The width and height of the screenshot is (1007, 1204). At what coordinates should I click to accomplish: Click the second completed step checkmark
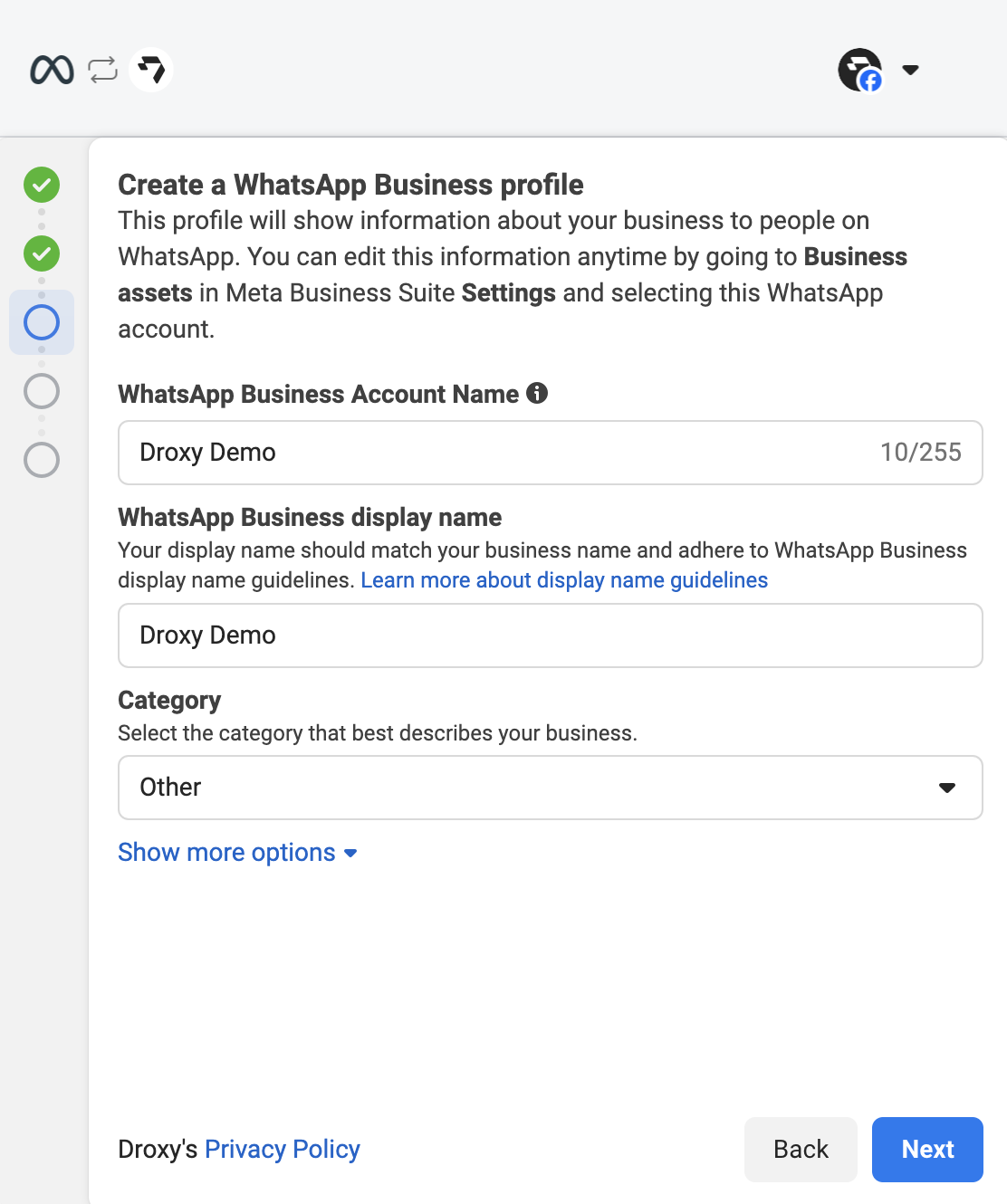click(41, 254)
